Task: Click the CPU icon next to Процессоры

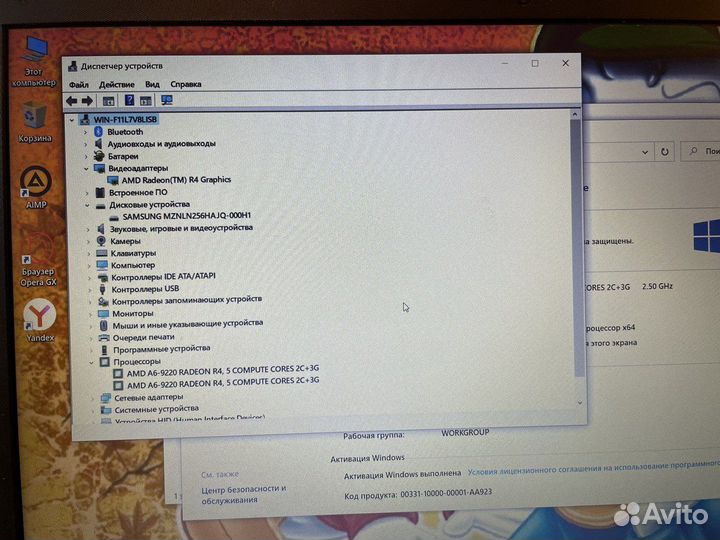Action: [104, 362]
